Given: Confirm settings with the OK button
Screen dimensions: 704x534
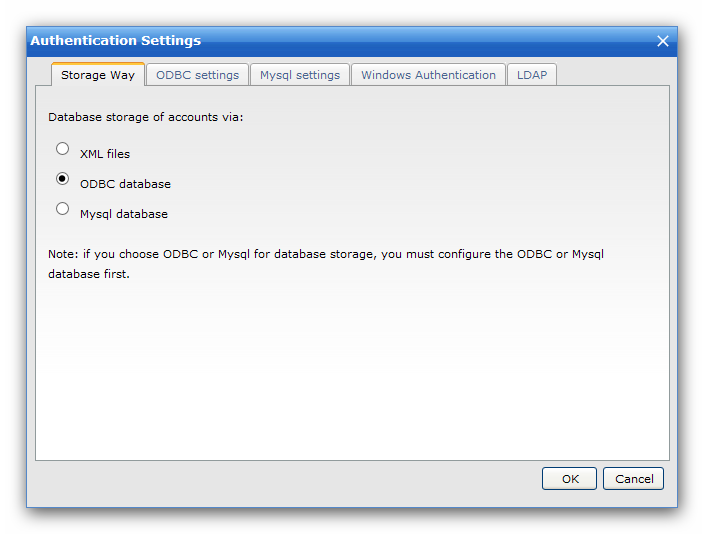Looking at the screenshot, I should pyautogui.click(x=569, y=479).
